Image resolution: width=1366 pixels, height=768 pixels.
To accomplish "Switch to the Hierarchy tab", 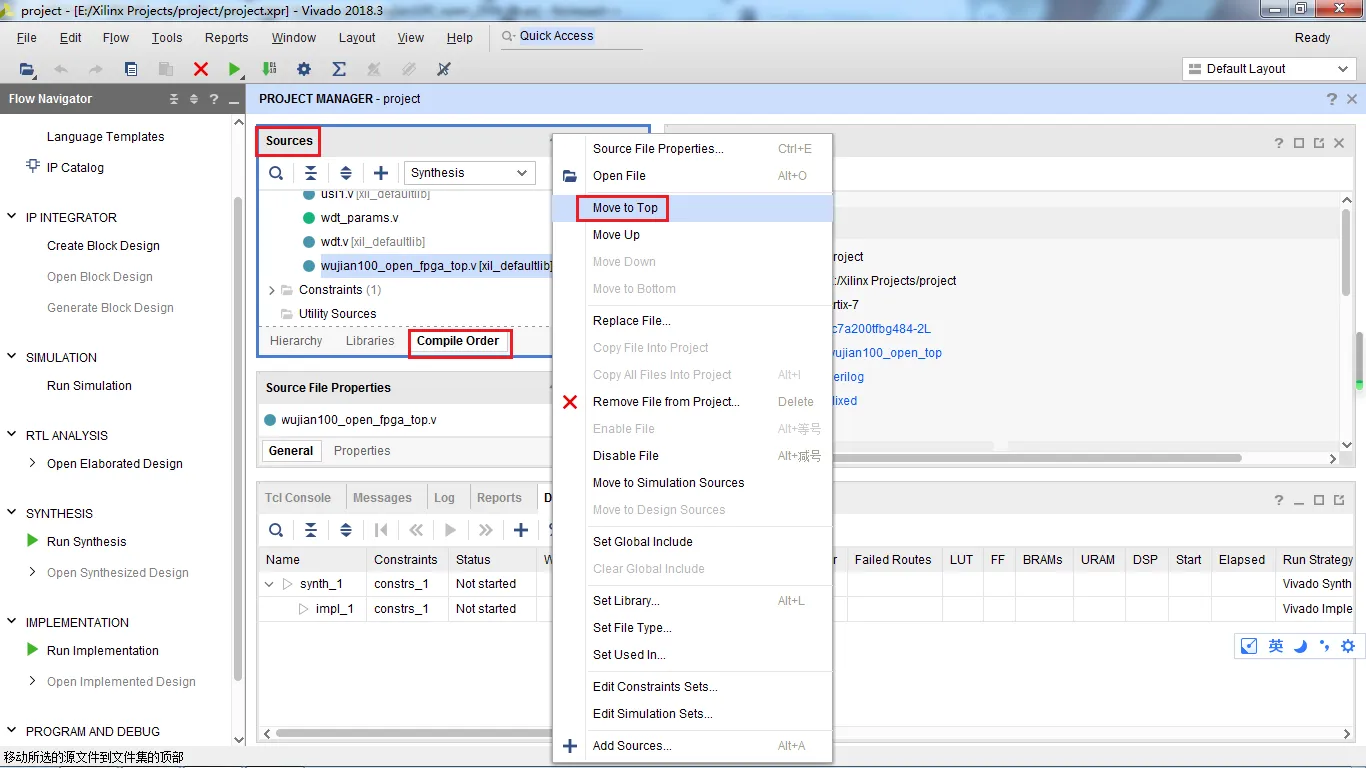I will point(296,341).
